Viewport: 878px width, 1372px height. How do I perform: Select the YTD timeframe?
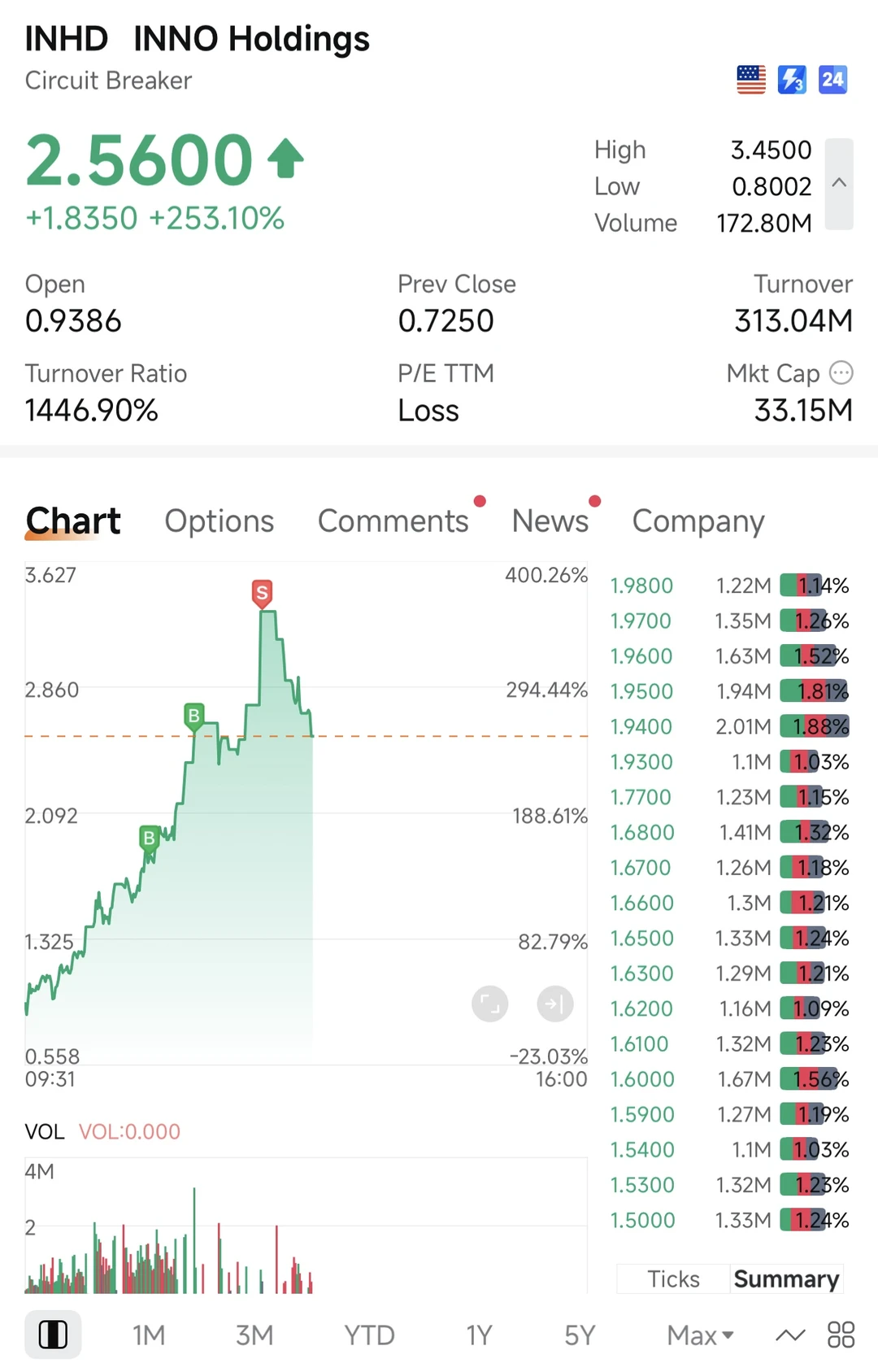pos(369,1335)
